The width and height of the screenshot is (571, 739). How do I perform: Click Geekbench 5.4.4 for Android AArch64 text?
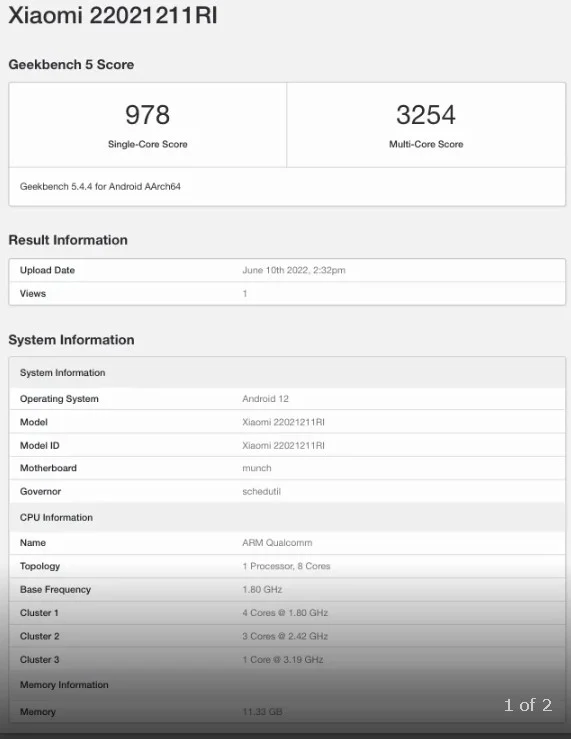[x=100, y=187]
